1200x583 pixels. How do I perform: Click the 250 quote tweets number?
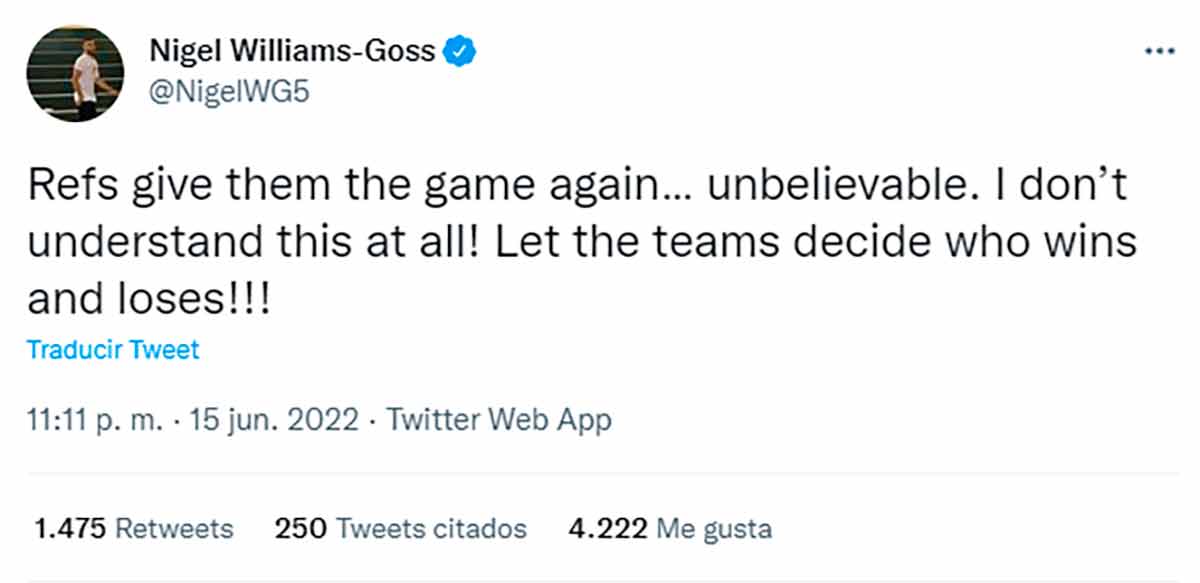[x=300, y=528]
